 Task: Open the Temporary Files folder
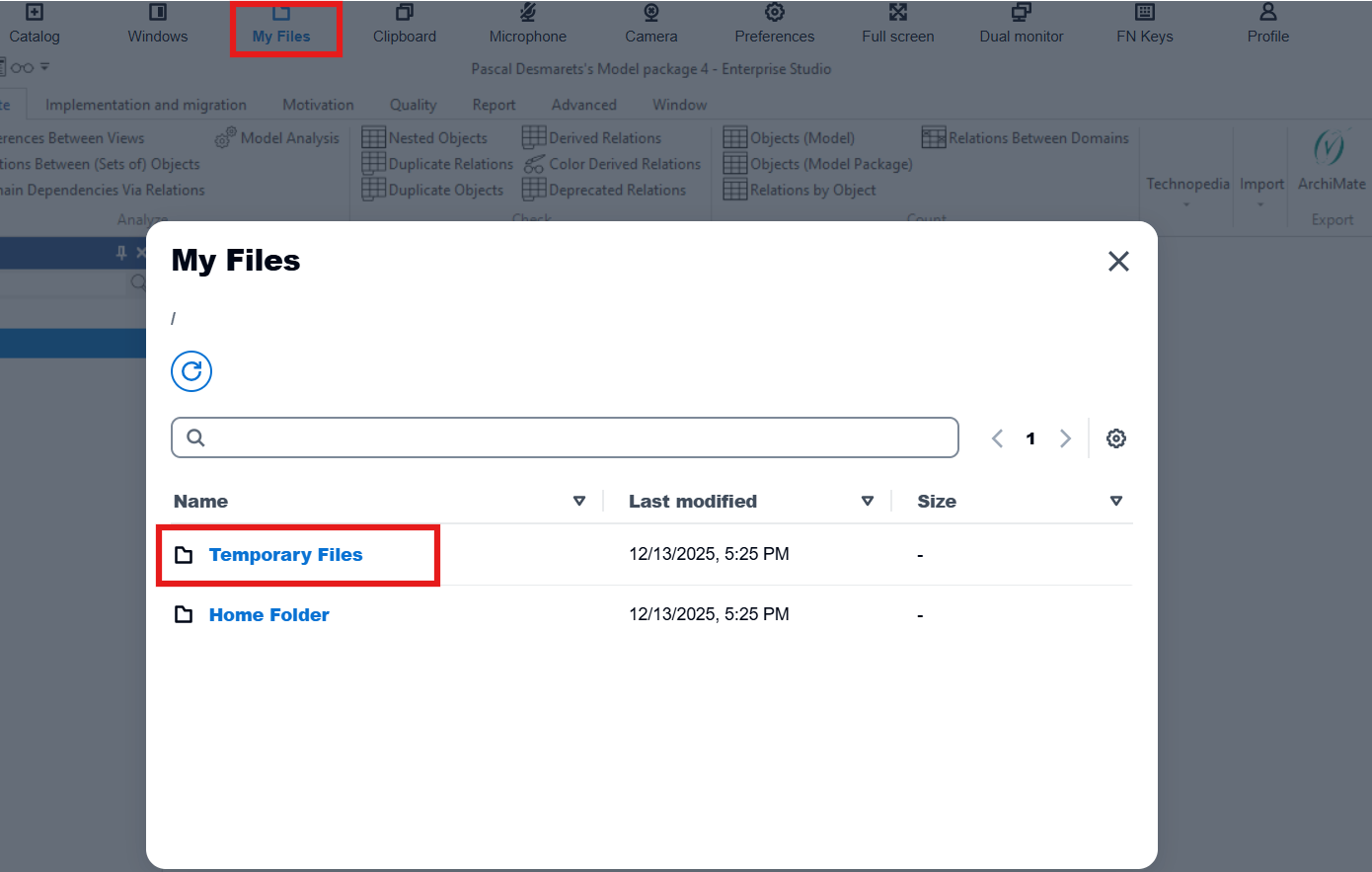[x=285, y=554]
